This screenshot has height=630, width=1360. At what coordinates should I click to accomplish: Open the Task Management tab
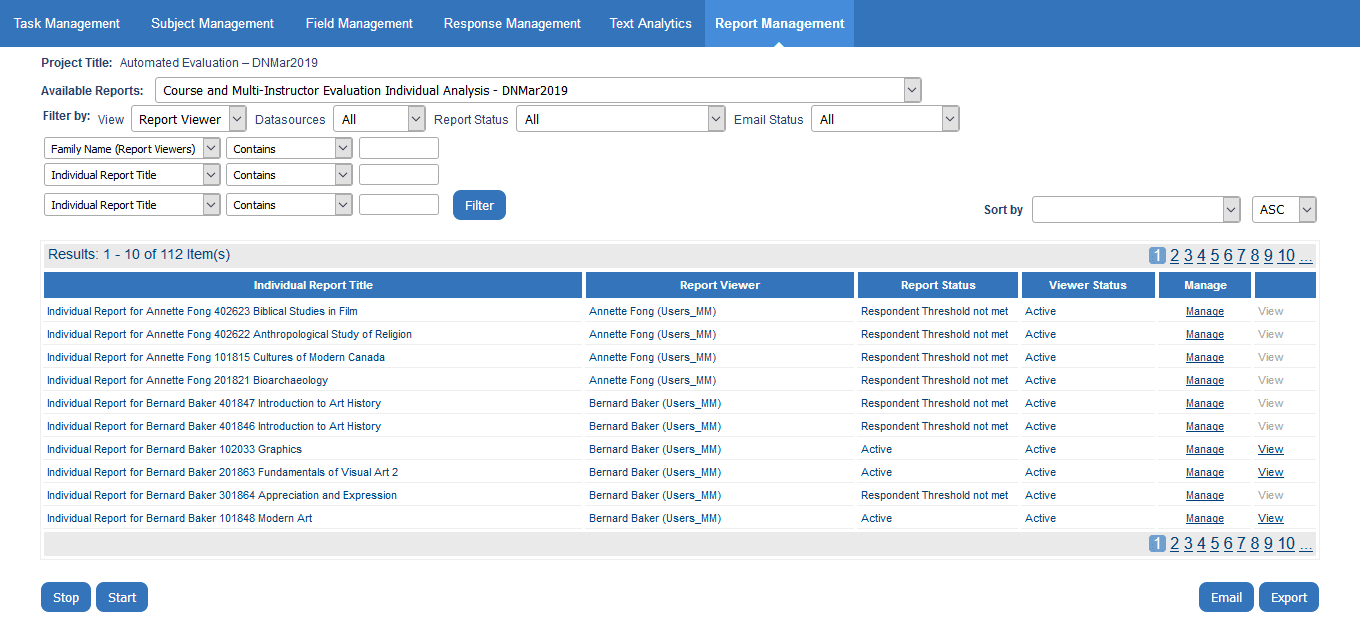pyautogui.click(x=67, y=23)
